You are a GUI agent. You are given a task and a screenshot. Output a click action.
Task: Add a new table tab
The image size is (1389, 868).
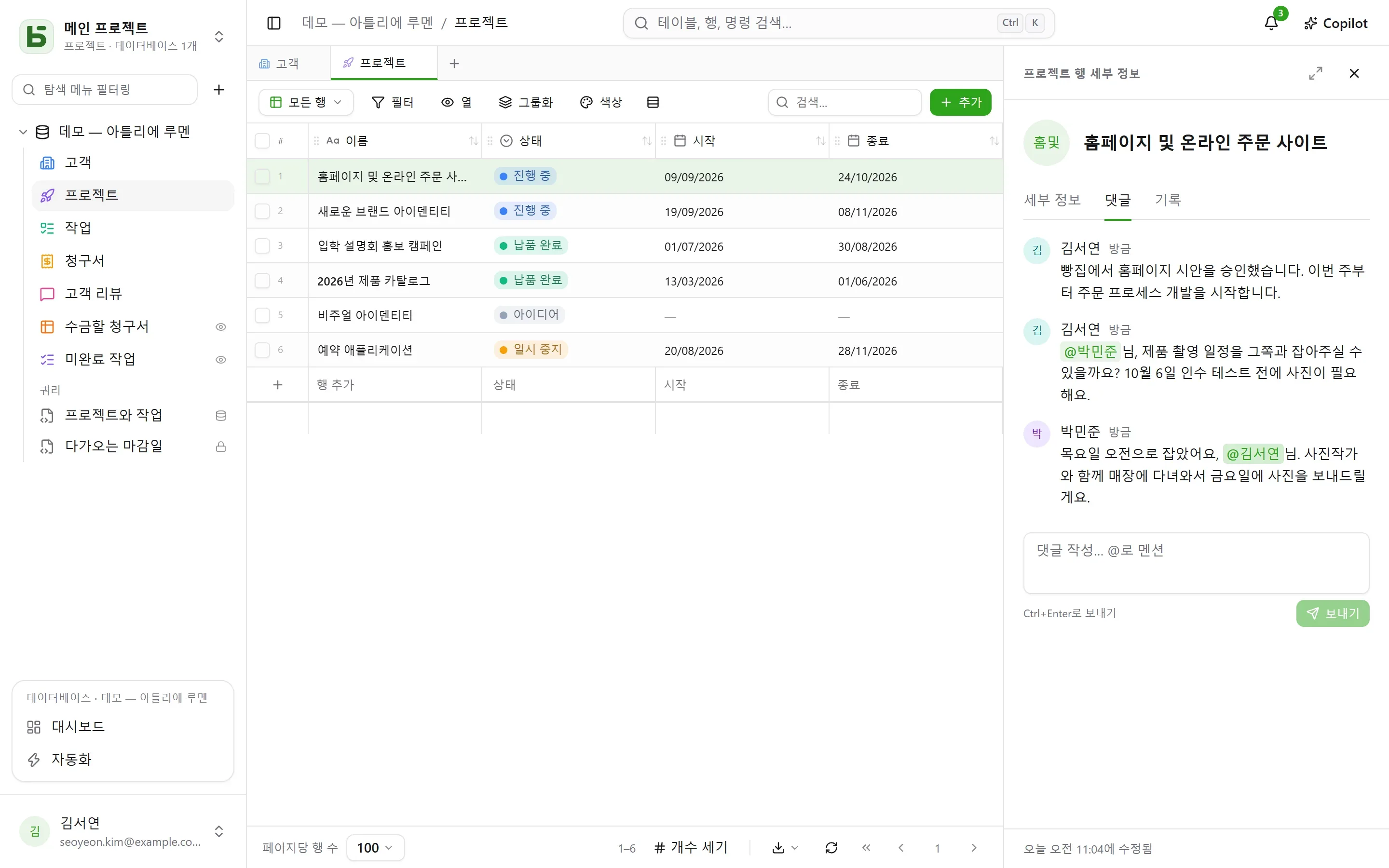tap(454, 63)
